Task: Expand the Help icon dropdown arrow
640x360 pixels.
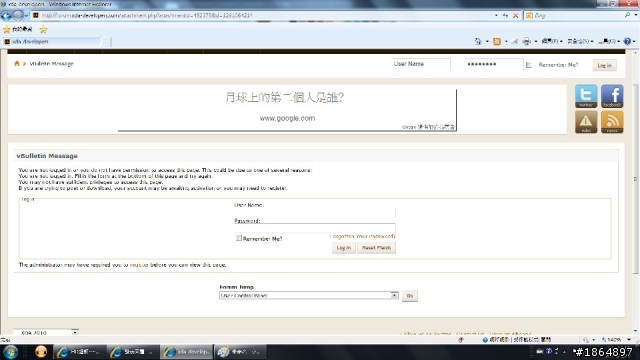Action: click(634, 41)
